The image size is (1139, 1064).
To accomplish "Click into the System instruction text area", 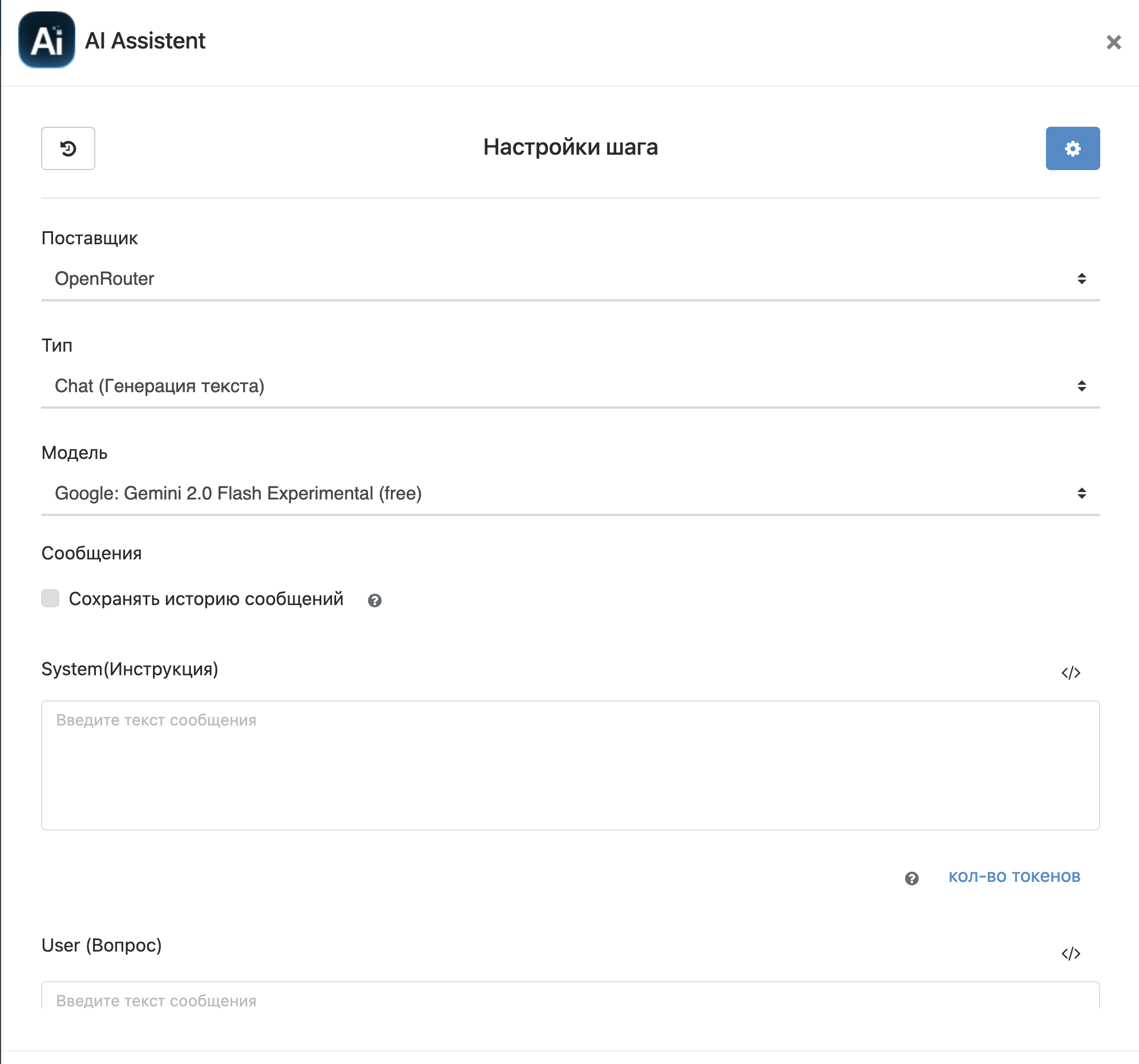I will (569, 765).
